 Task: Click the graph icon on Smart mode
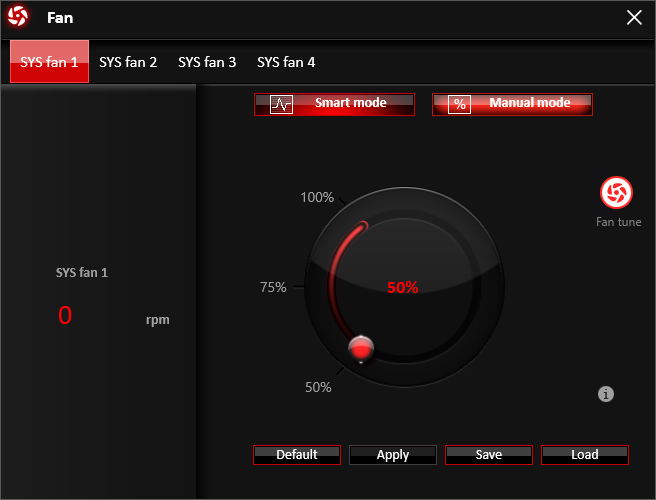(x=281, y=105)
